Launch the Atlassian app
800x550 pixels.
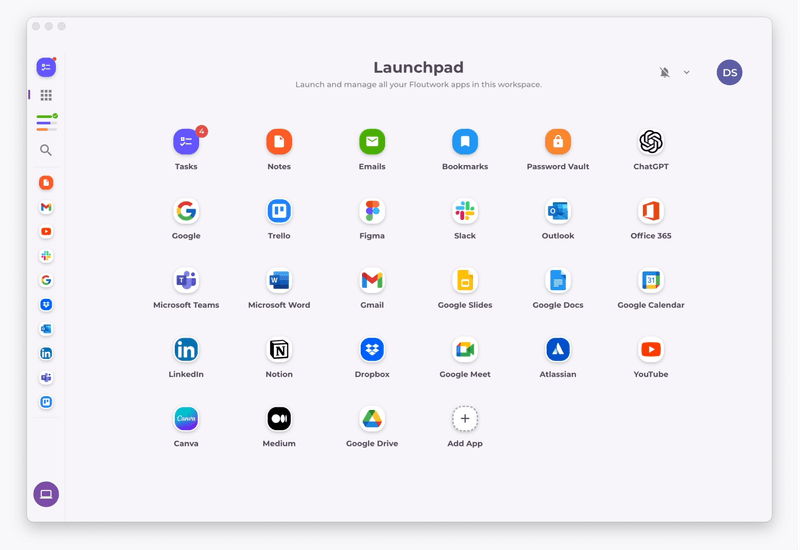(558, 349)
